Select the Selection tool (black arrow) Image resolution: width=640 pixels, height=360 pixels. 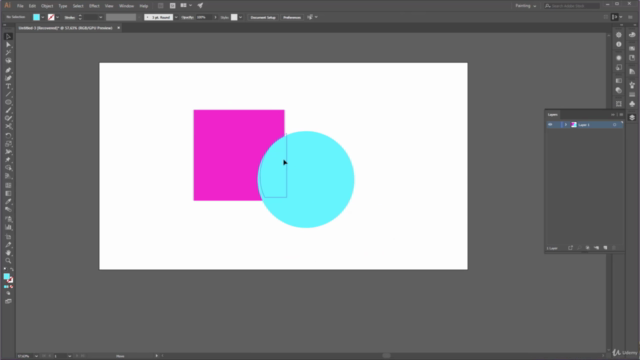[x=8, y=37]
